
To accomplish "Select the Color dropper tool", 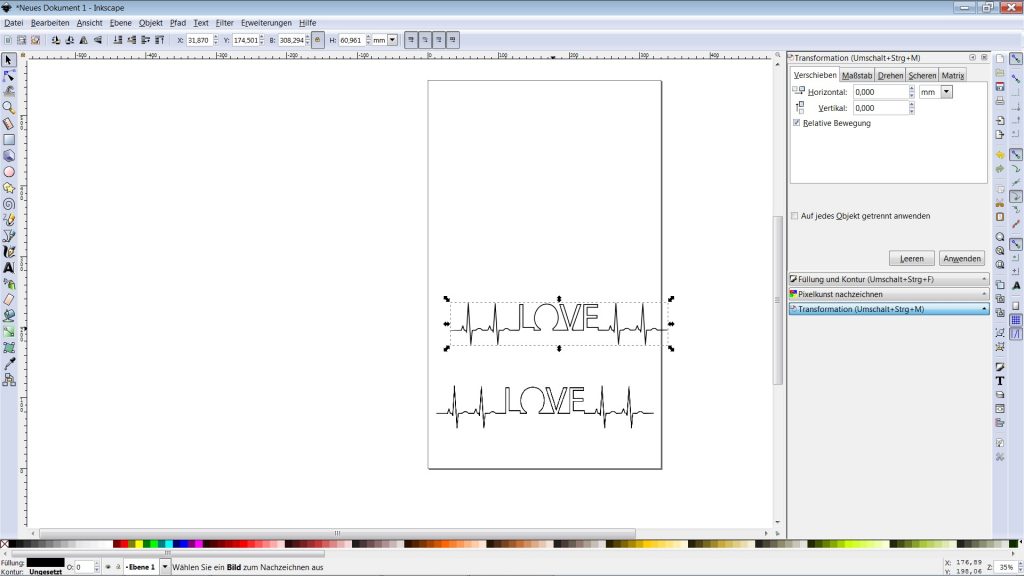I will tap(9, 363).
